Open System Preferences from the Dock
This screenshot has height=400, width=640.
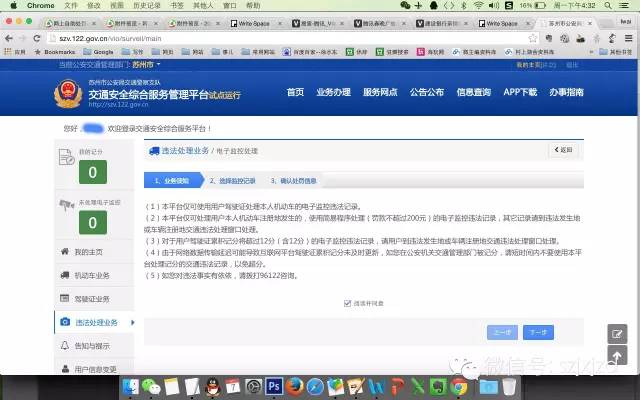(x=253, y=386)
